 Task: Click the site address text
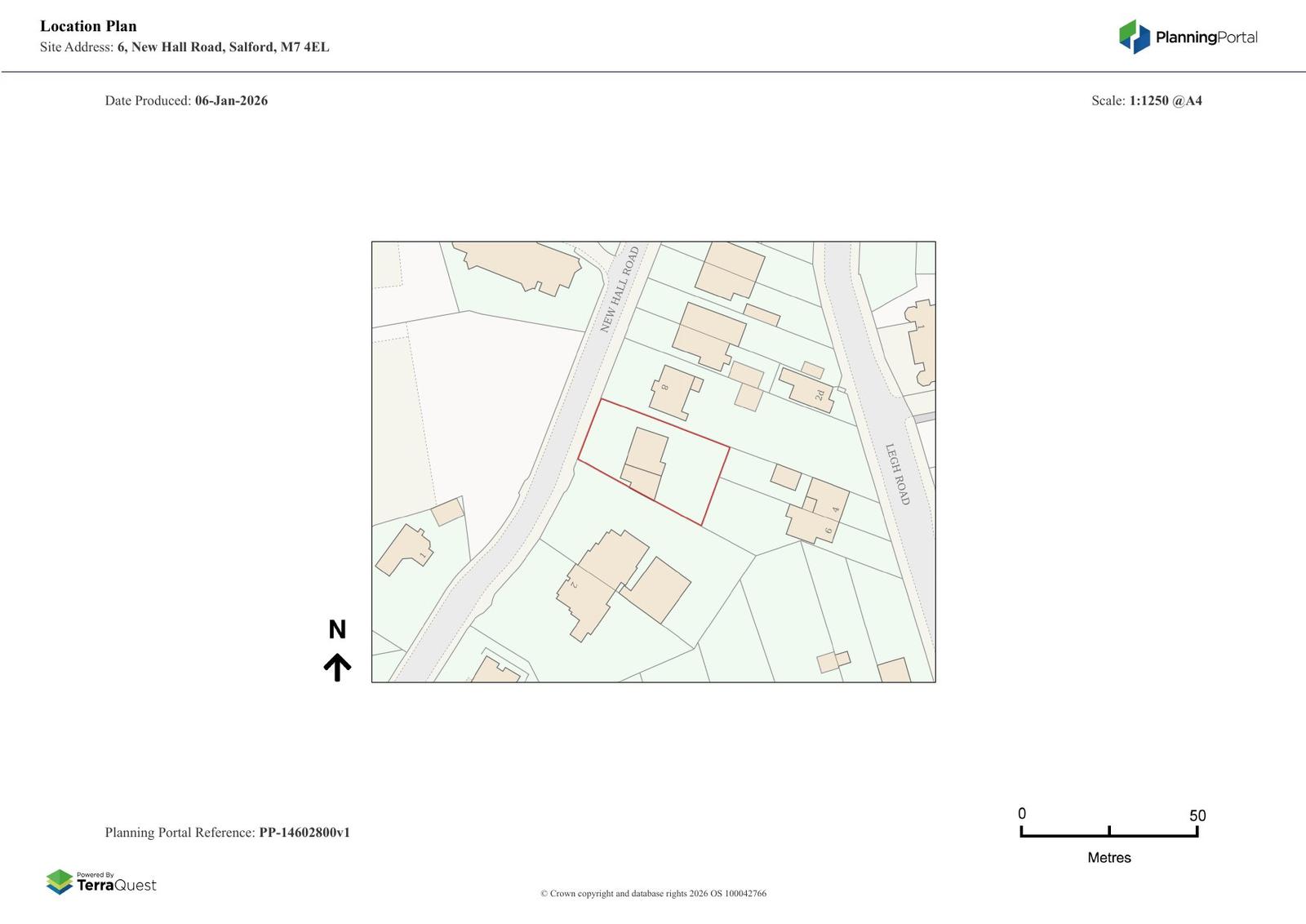(184, 47)
